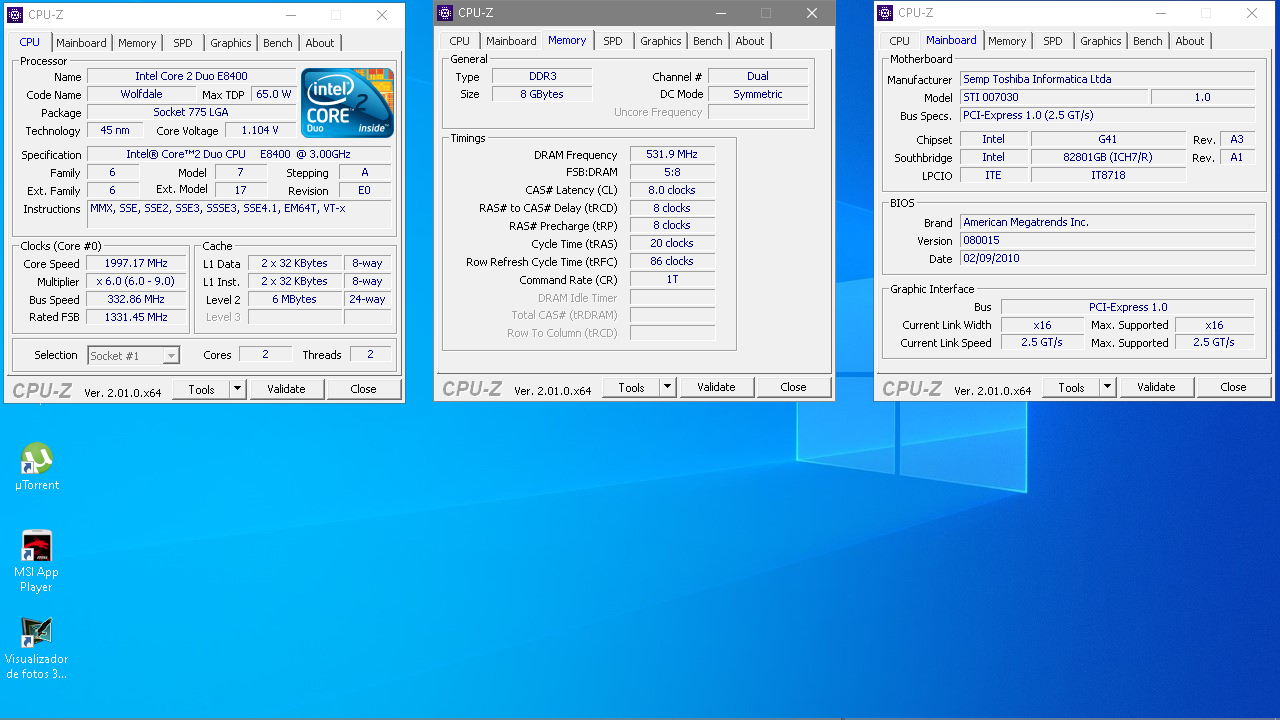
Task: Click BIOS Brand field American Megatrends Inc.
Action: coord(1107,222)
